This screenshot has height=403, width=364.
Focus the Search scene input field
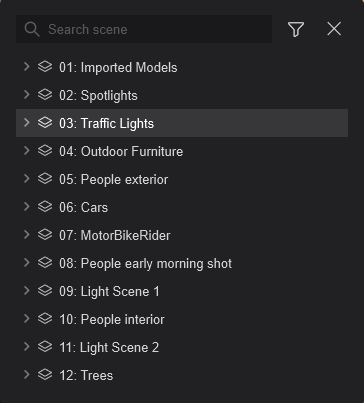[x=144, y=29]
